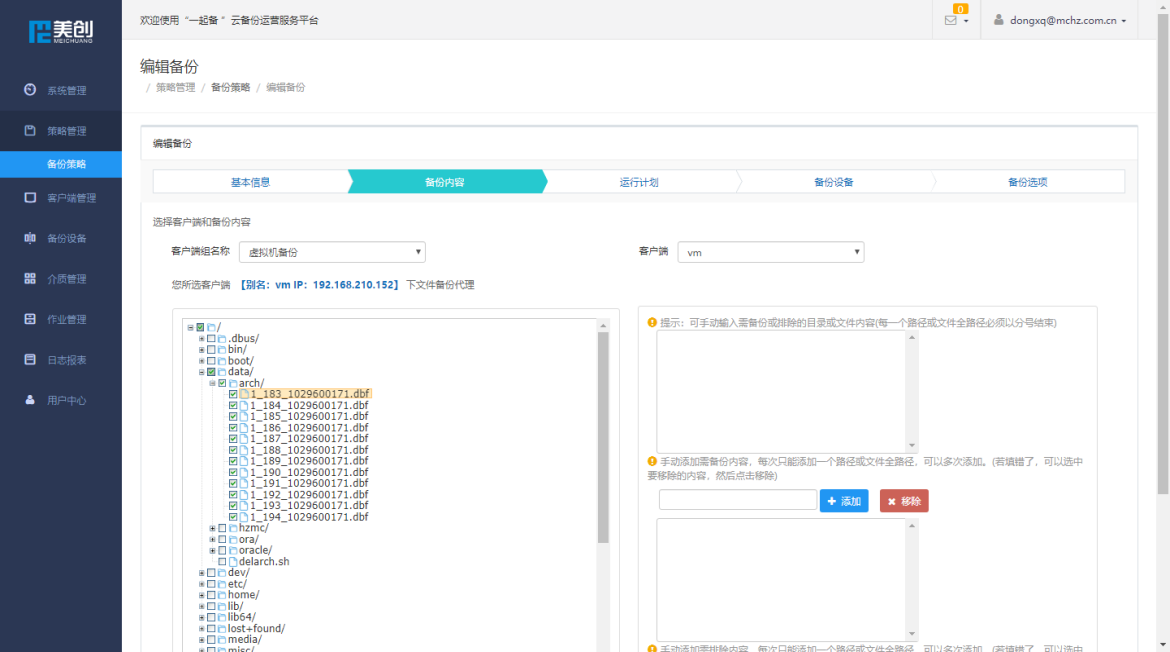Collapse the data/ tree node
Screen dimensions: 1170x652
[201, 372]
